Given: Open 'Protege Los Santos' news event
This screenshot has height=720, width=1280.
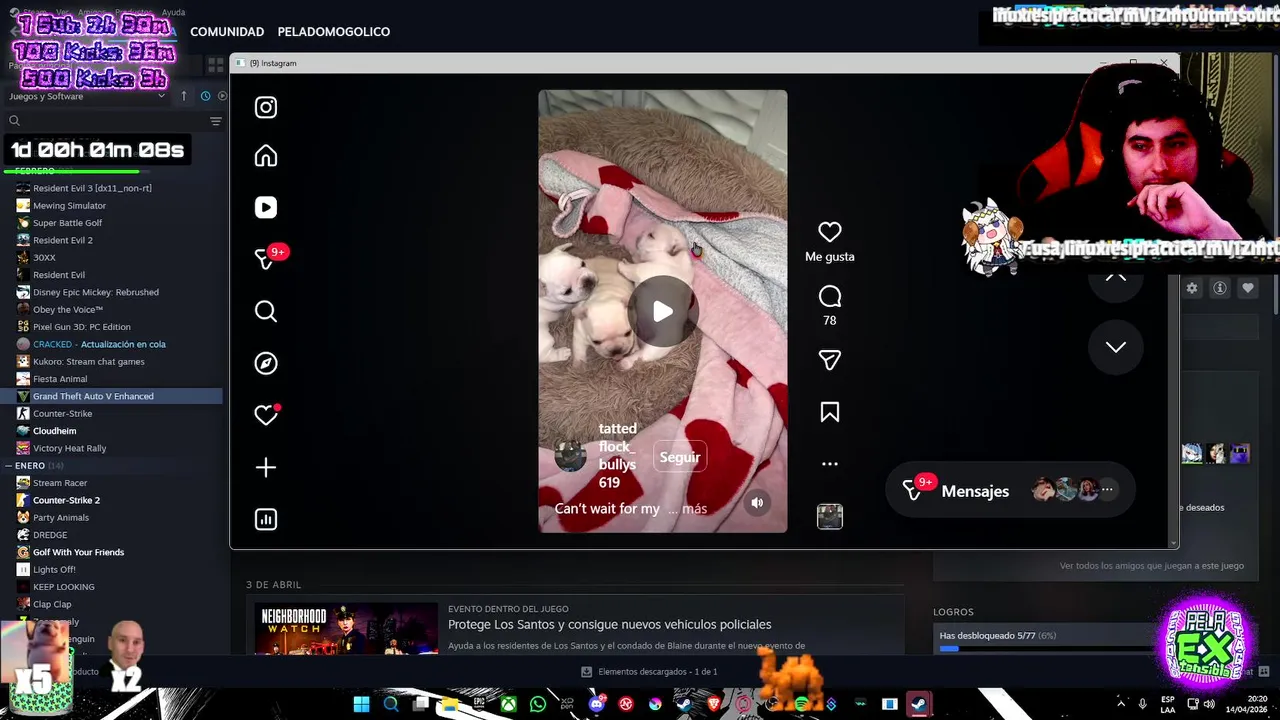Looking at the screenshot, I should click(x=610, y=624).
